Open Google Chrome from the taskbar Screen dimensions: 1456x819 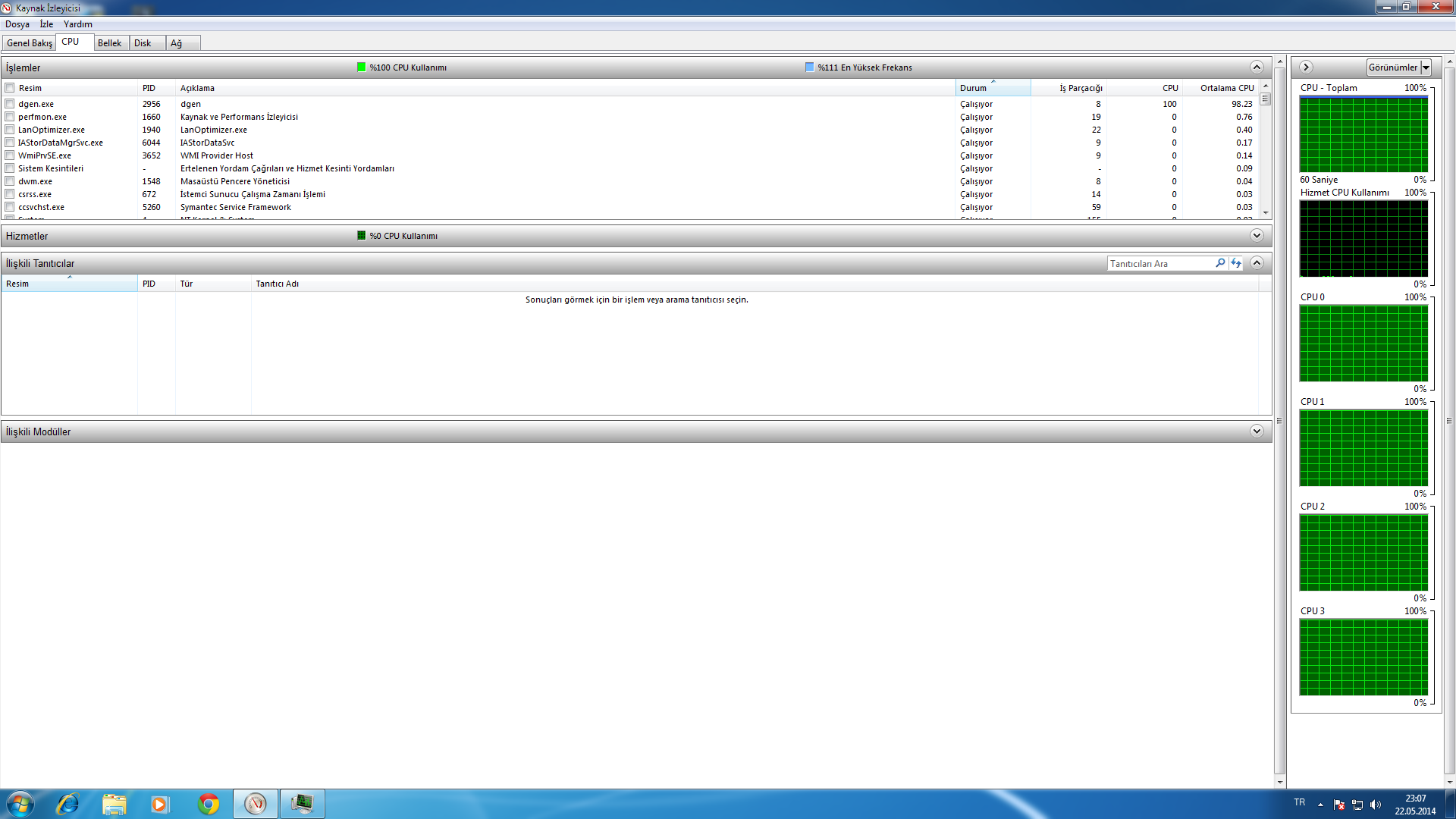click(x=209, y=804)
